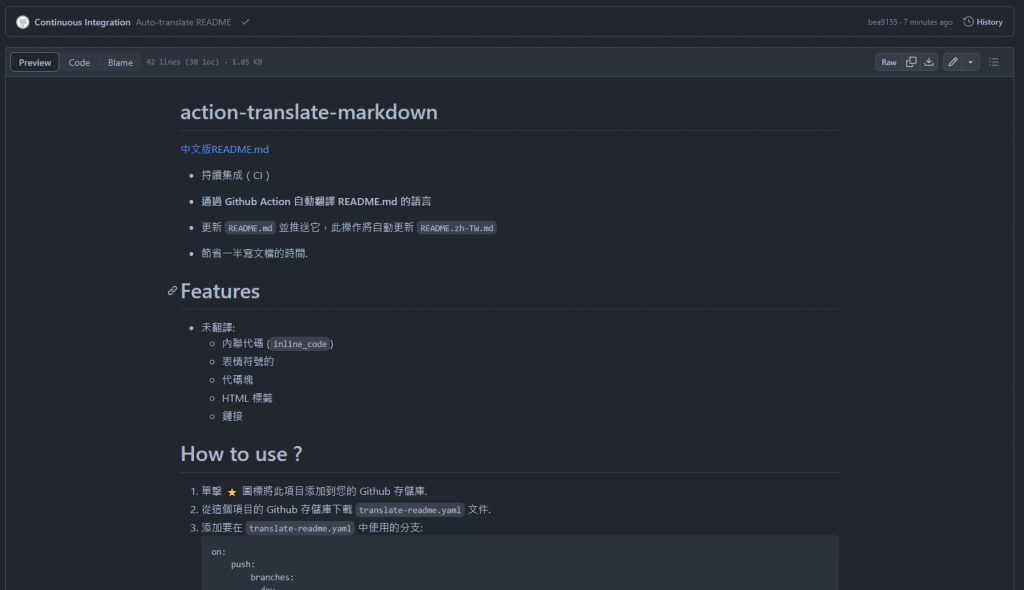Edit this file with pencil icon

(x=953, y=62)
